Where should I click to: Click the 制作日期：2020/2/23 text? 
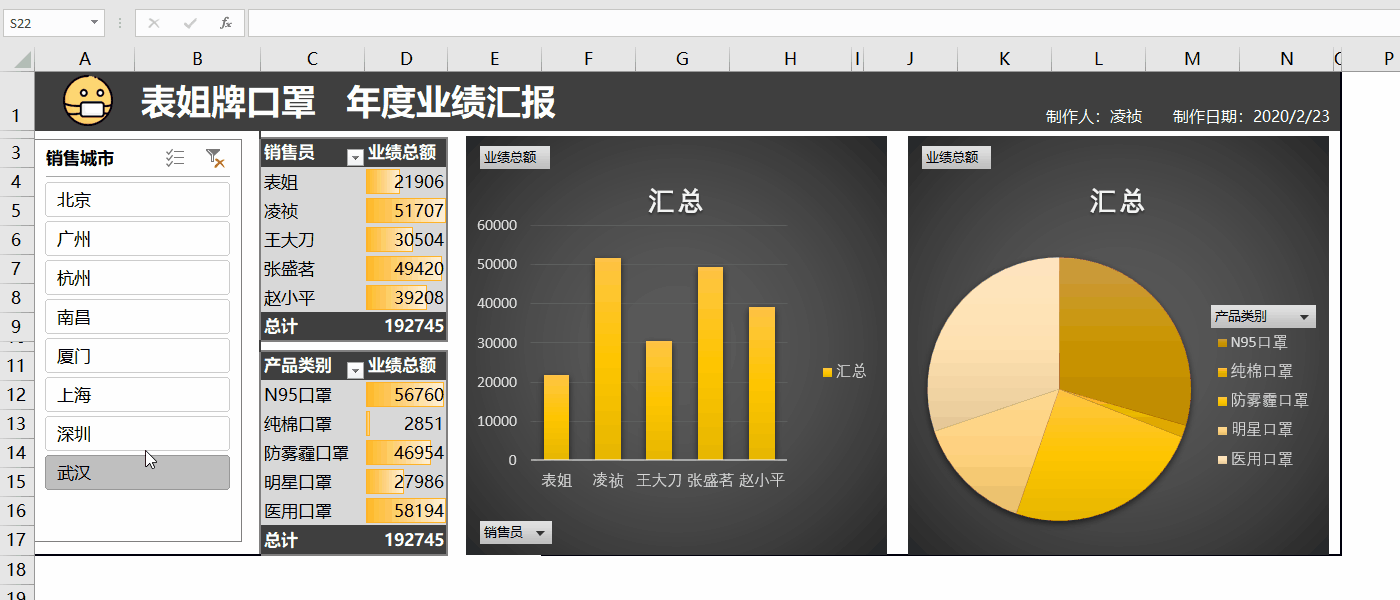pyautogui.click(x=1251, y=116)
